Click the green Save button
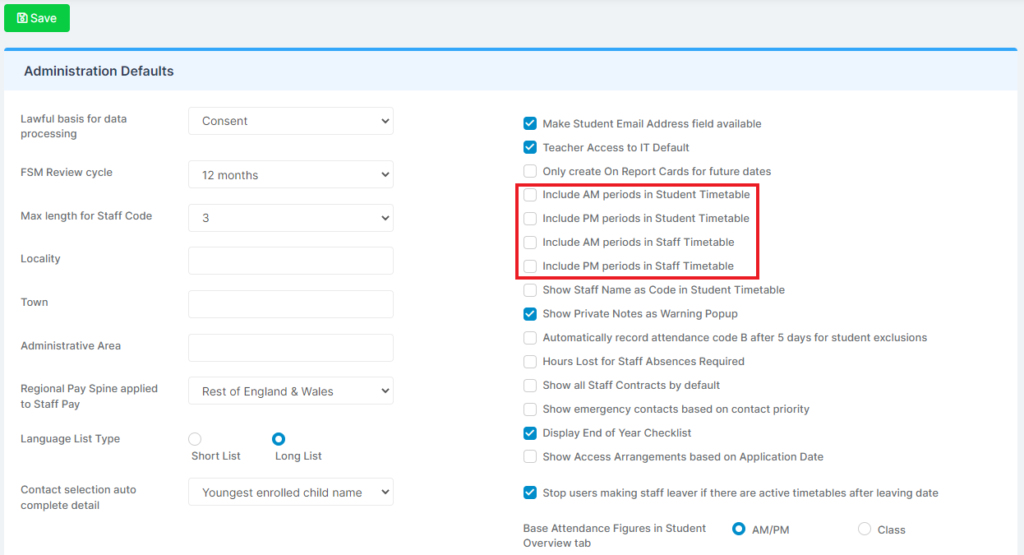Screen dimensions: 1024x555 click(x=37, y=18)
